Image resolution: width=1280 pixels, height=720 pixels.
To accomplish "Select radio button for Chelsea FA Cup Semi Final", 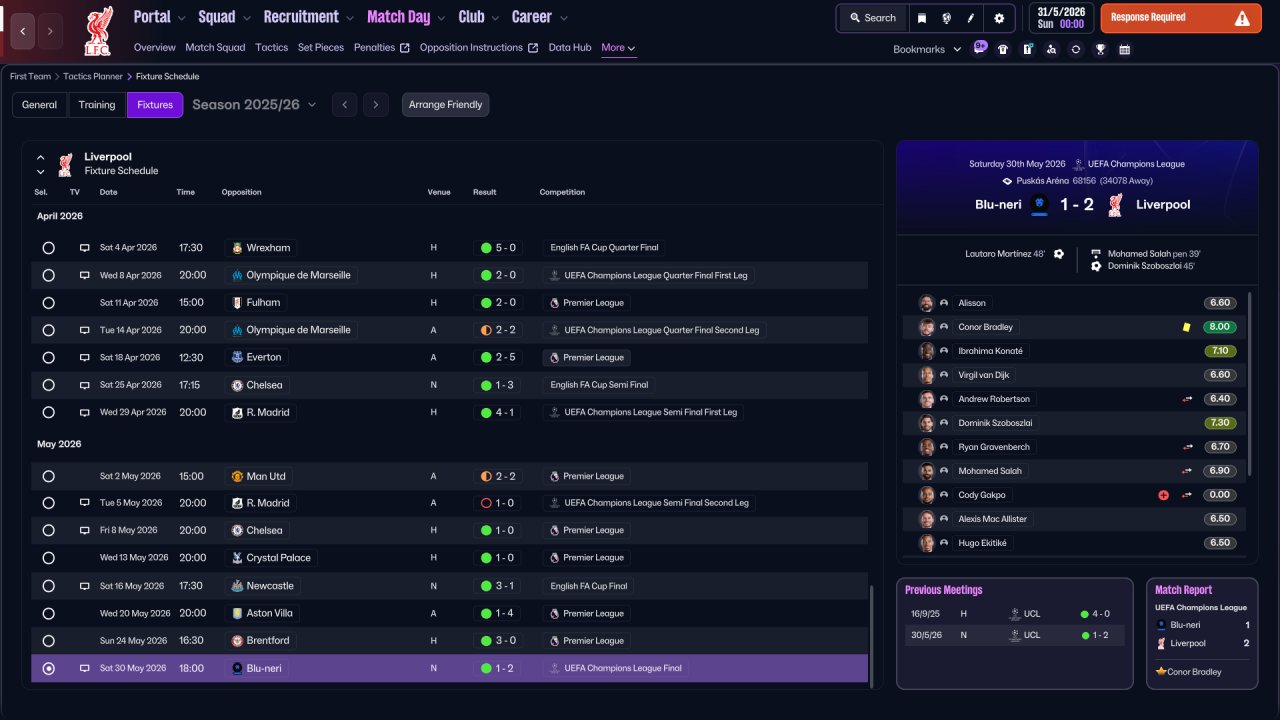I will (48, 385).
